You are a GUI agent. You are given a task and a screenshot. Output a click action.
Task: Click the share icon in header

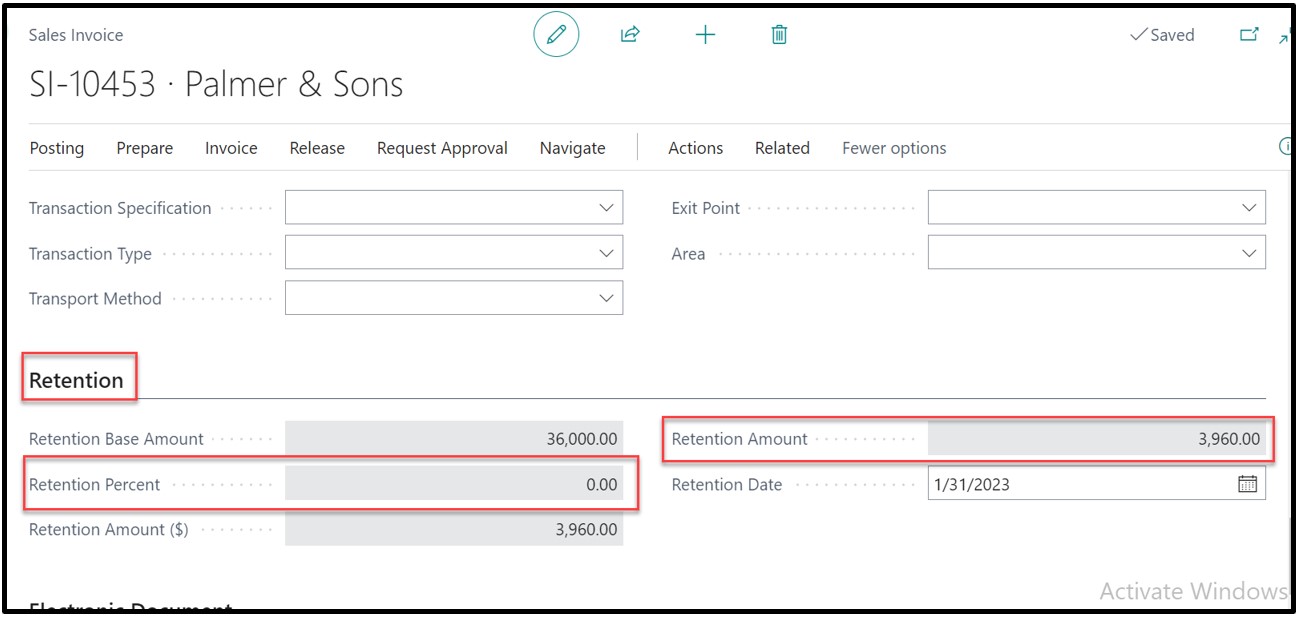630,35
